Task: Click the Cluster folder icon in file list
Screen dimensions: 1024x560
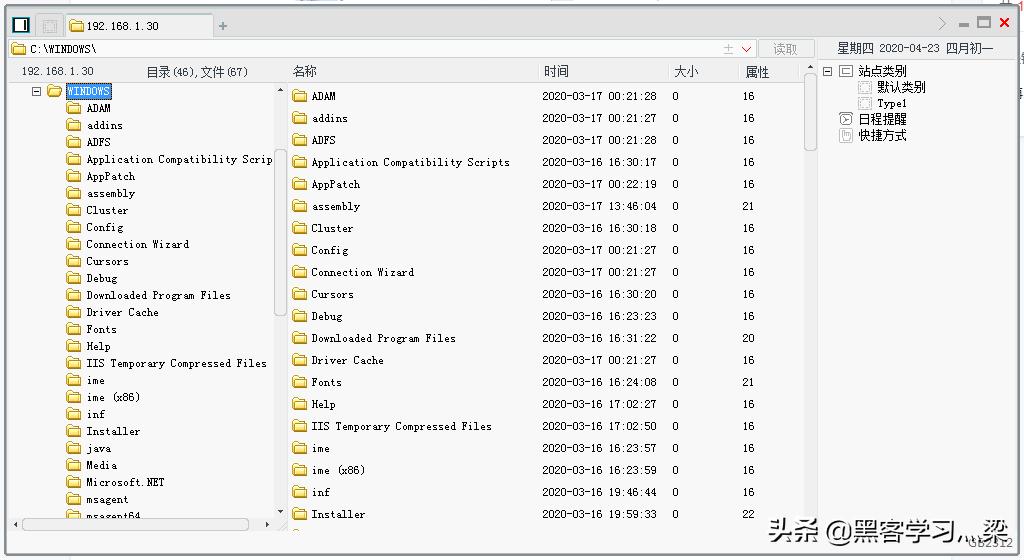Action: point(300,228)
